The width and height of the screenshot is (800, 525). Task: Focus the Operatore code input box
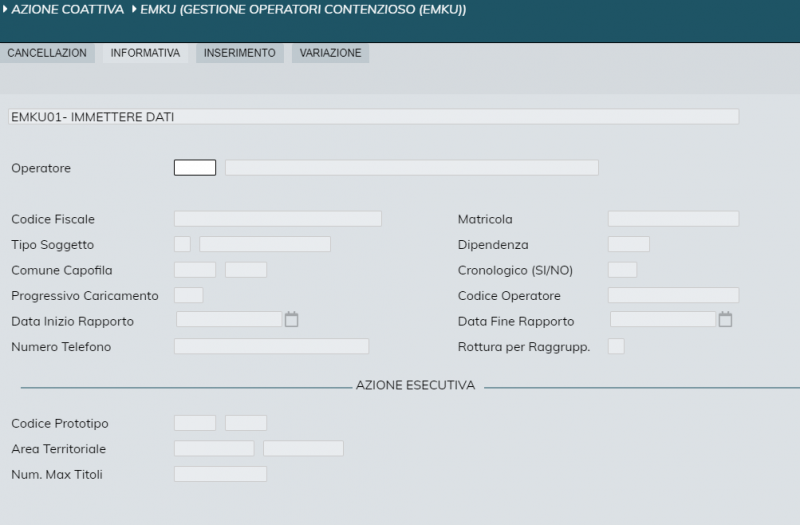[195, 168]
